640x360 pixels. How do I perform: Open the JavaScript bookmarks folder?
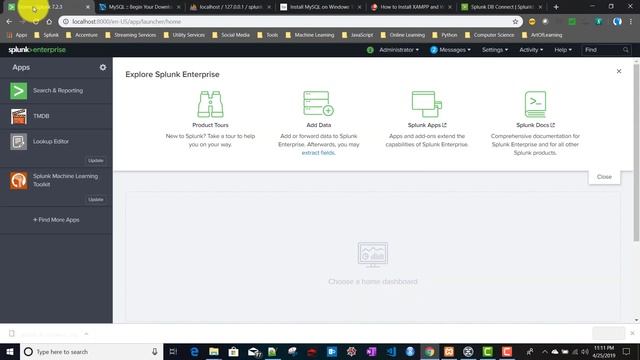pos(358,35)
